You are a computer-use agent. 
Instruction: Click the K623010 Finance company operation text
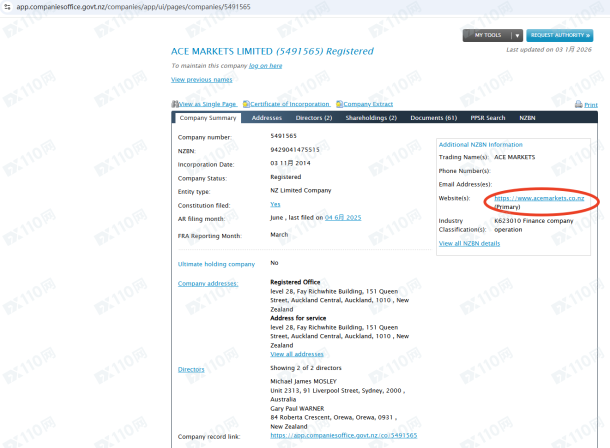point(533,225)
